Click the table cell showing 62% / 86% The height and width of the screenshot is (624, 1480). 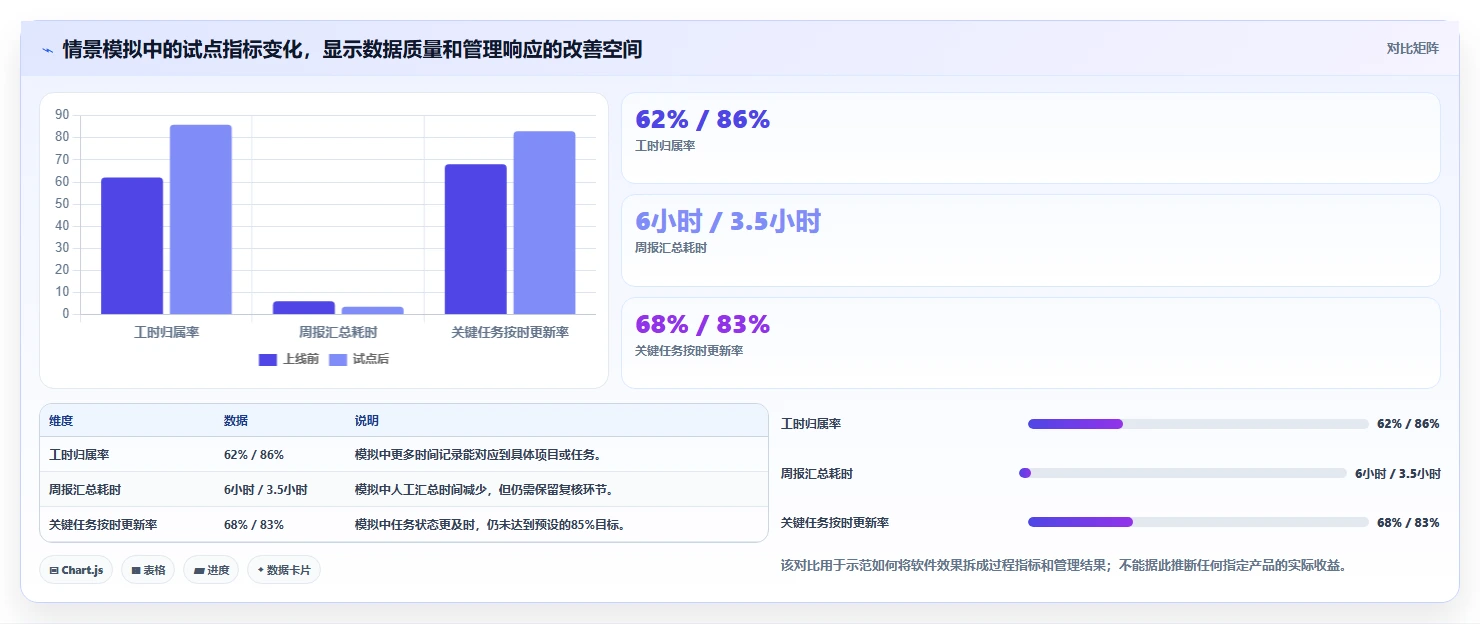tap(254, 455)
